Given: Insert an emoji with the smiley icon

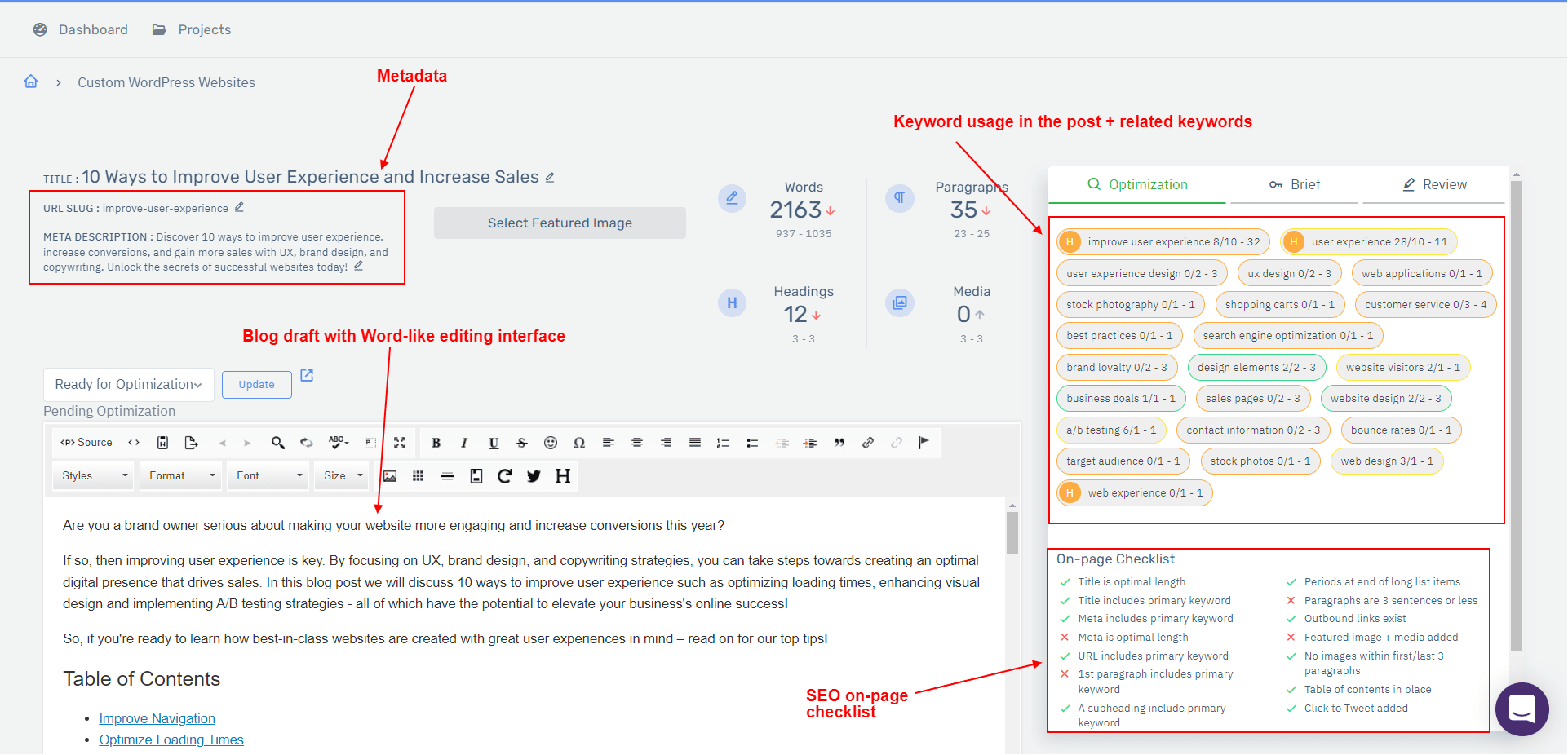Looking at the screenshot, I should tap(551, 443).
